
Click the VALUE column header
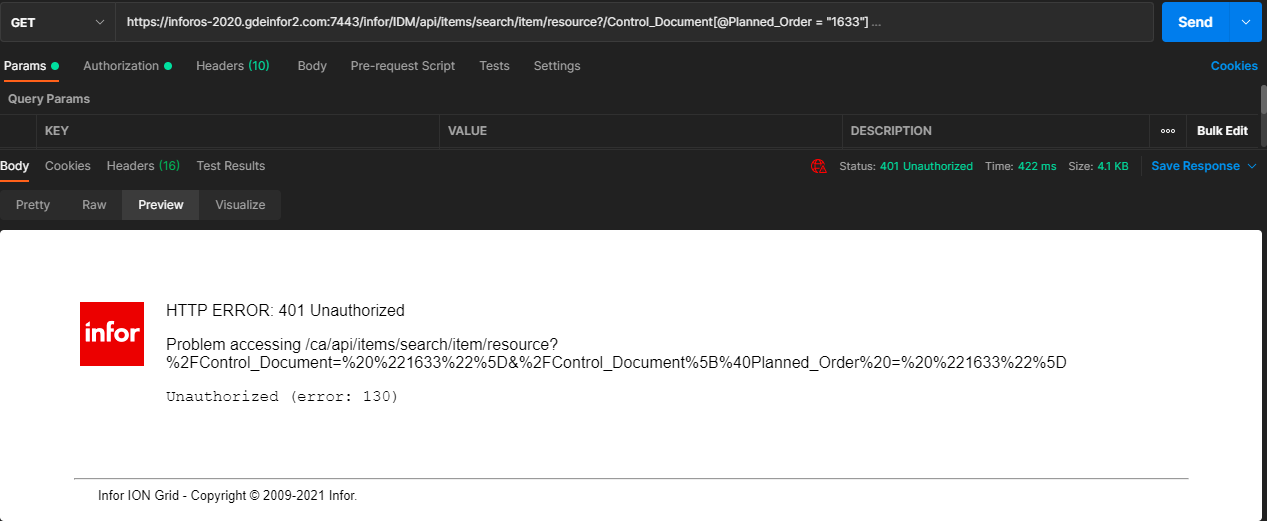pyautogui.click(x=467, y=131)
